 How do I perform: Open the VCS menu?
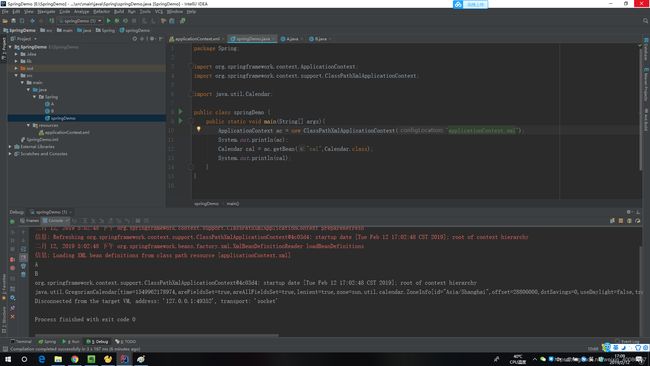159,12
